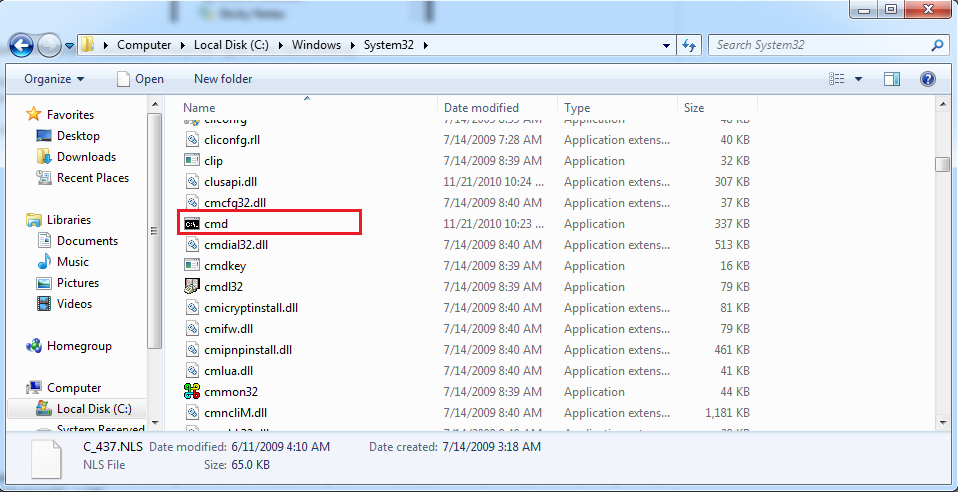
Task: Open the address bar history dropdown
Action: [x=667, y=45]
